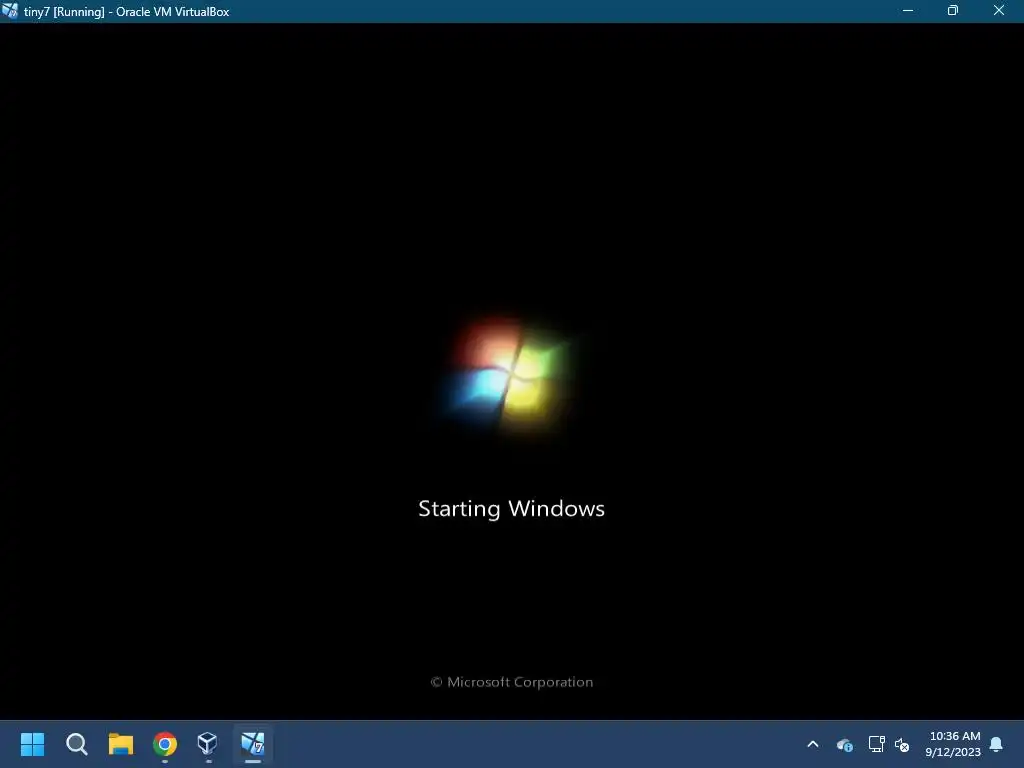Image resolution: width=1024 pixels, height=768 pixels.
Task: Open taskbar Search
Action: tap(76, 744)
